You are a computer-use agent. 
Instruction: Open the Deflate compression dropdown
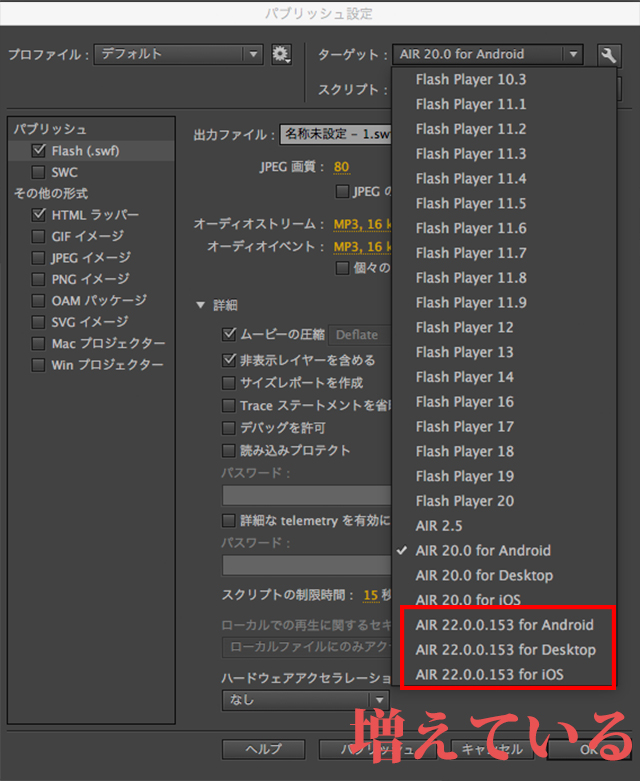[360, 335]
